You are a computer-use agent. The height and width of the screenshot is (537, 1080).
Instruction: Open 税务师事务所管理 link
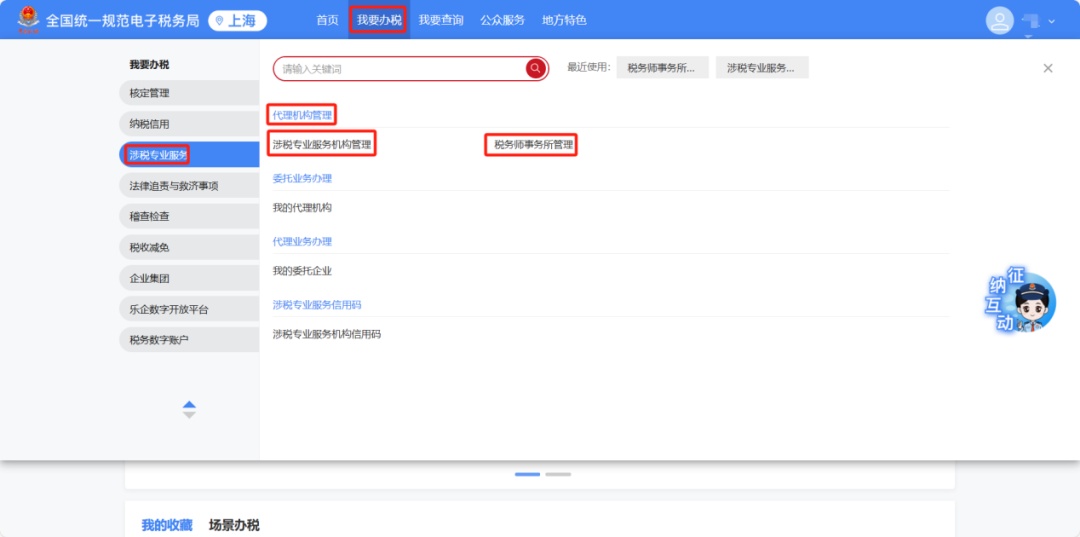pos(533,145)
